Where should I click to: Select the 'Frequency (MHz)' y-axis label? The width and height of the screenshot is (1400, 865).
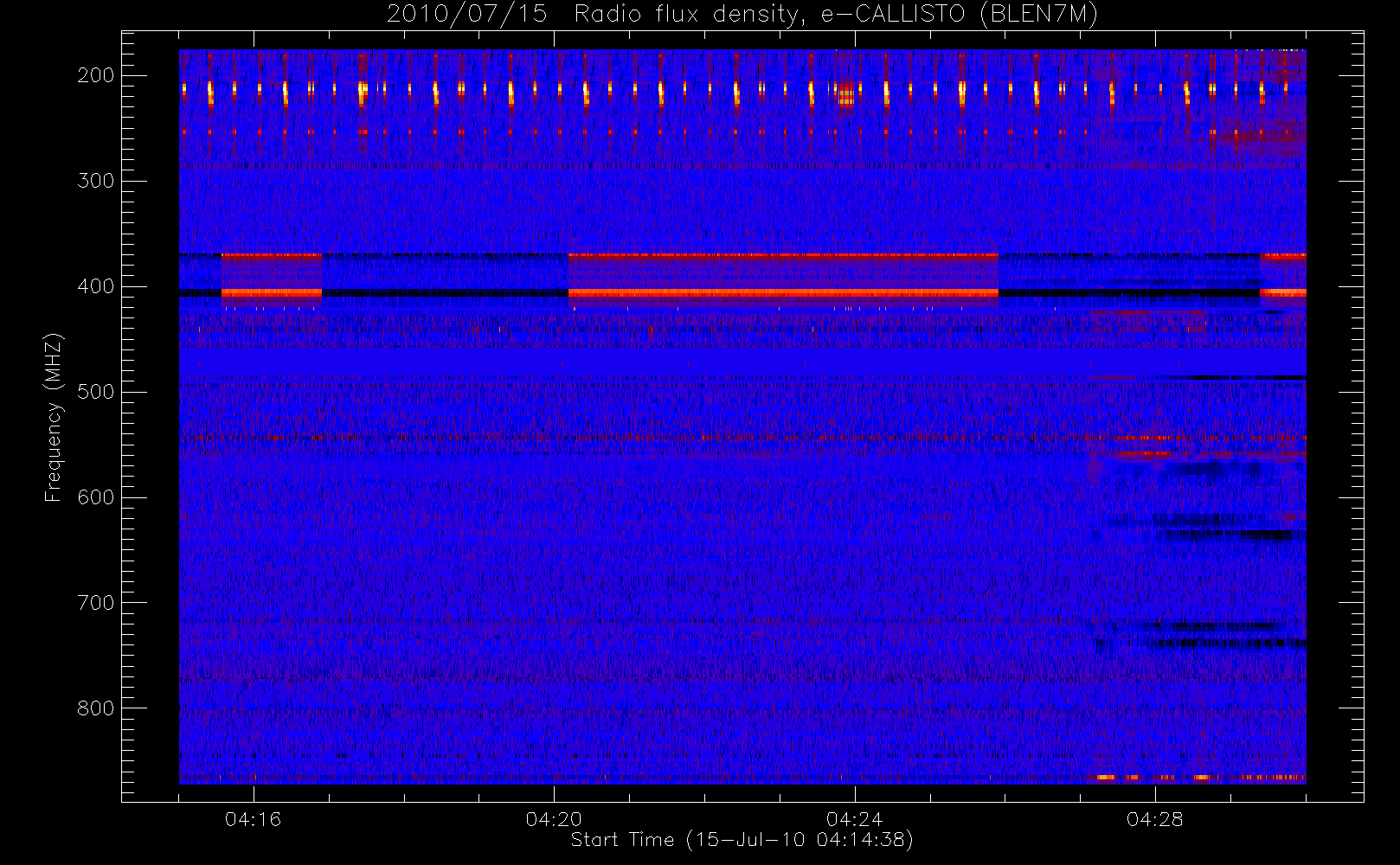[x=54, y=417]
